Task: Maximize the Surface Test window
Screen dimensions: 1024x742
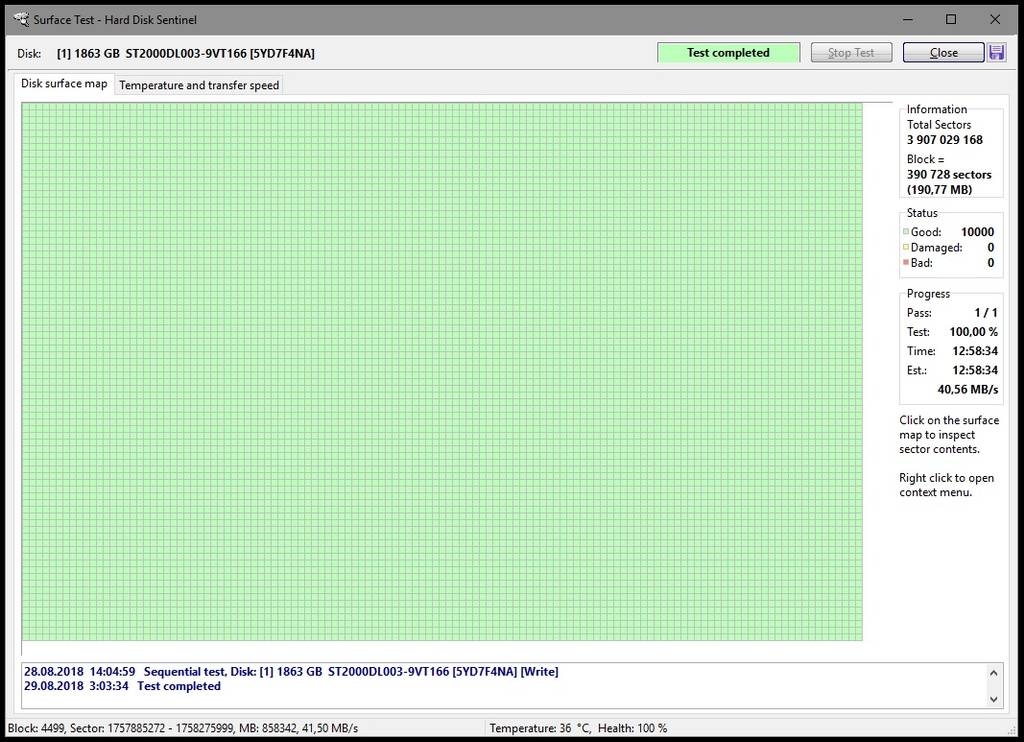Action: click(x=951, y=20)
